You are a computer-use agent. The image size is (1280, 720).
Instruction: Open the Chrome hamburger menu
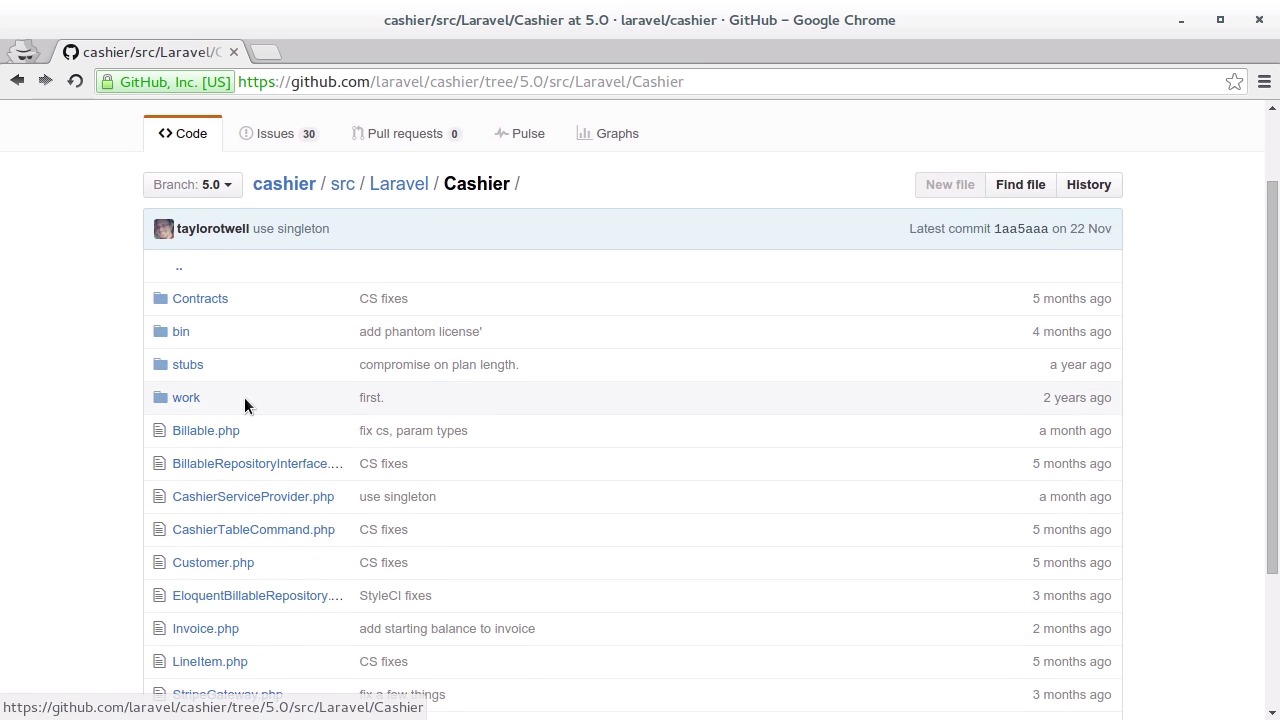[x=1264, y=82]
